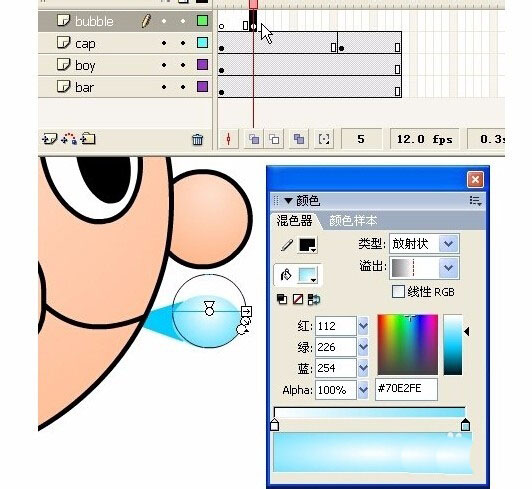Select the boy layer
Image resolution: width=532 pixels, height=489 pixels.
coord(125,65)
